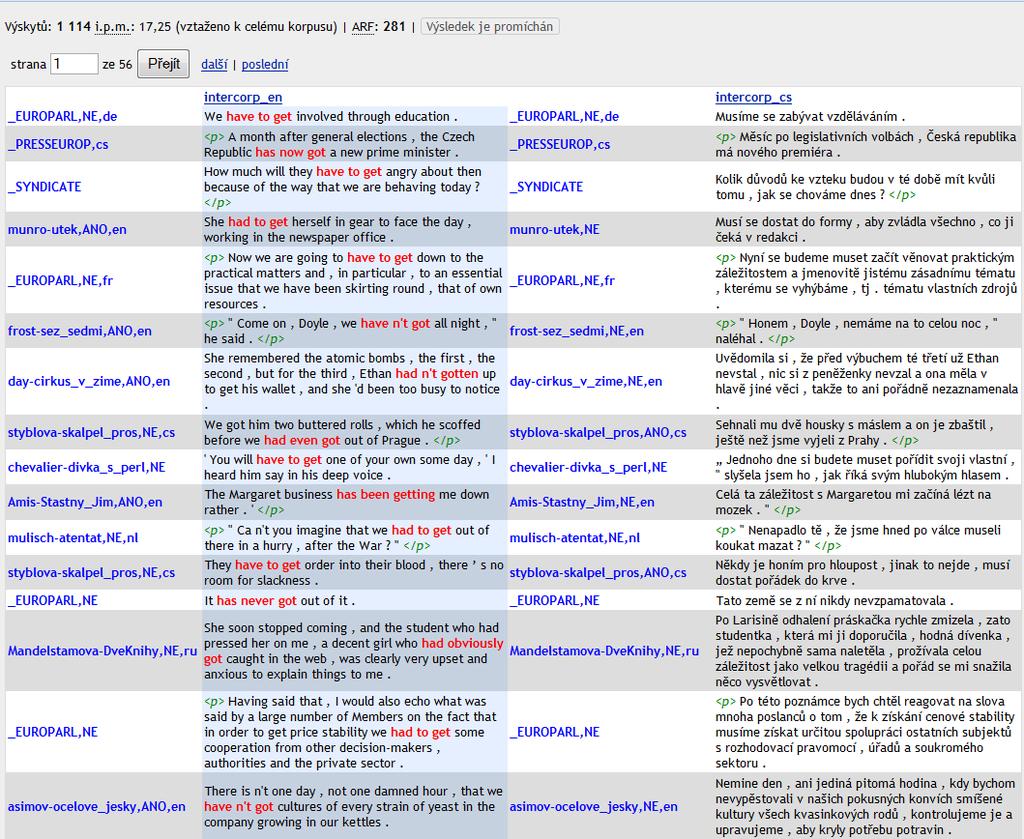Open left _EUROPARL,NE,fr source link

click(x=61, y=281)
